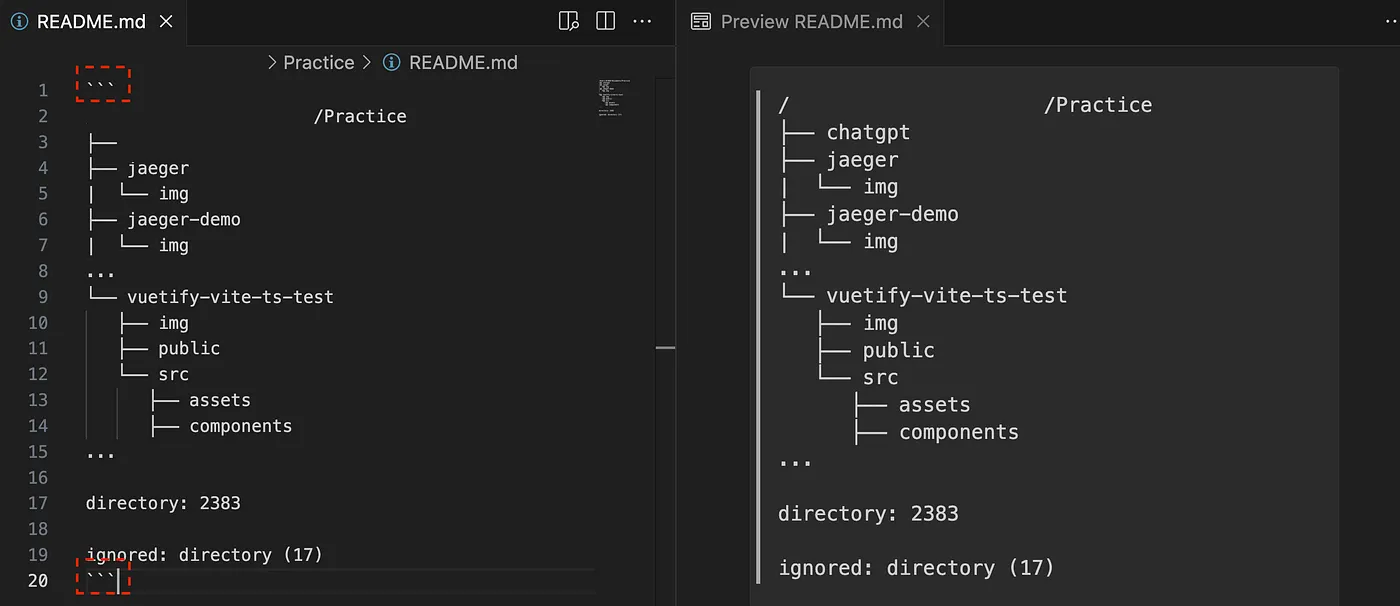
Task: Click 'src' on editor line 12
Action: click(x=174, y=375)
